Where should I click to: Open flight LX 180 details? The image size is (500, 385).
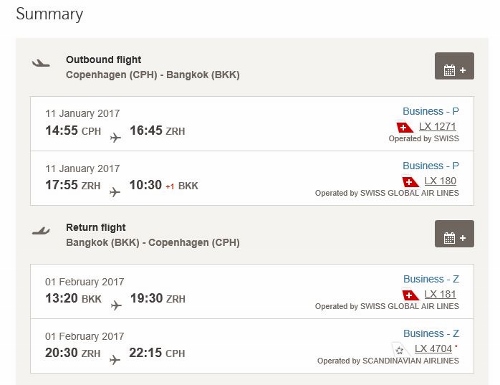(x=440, y=181)
